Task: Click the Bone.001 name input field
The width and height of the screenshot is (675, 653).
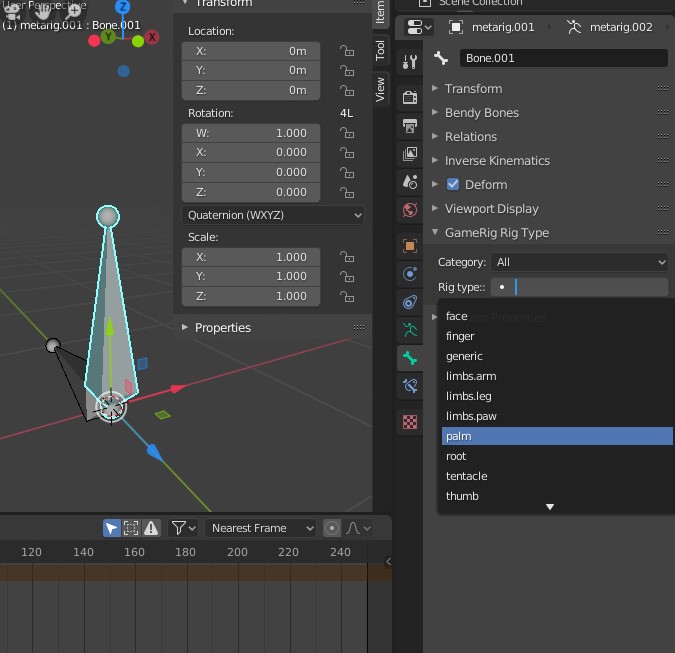Action: pos(564,58)
